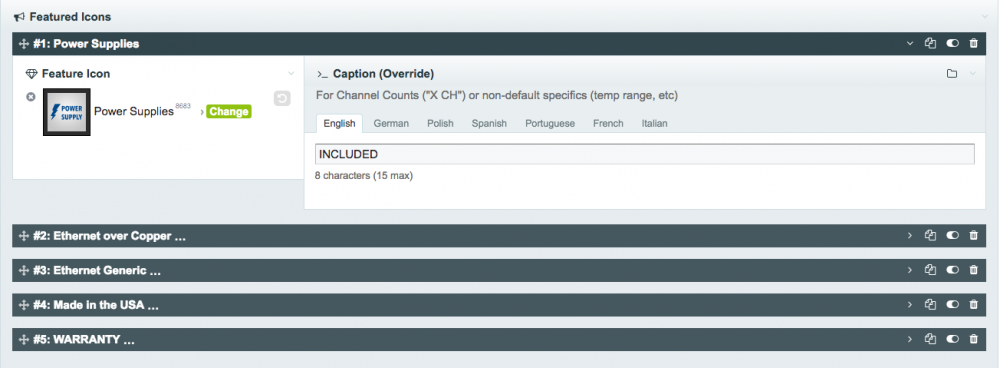The width and height of the screenshot is (1000, 368).
Task: Delete the #1 Power Supplies item
Action: coord(973,43)
